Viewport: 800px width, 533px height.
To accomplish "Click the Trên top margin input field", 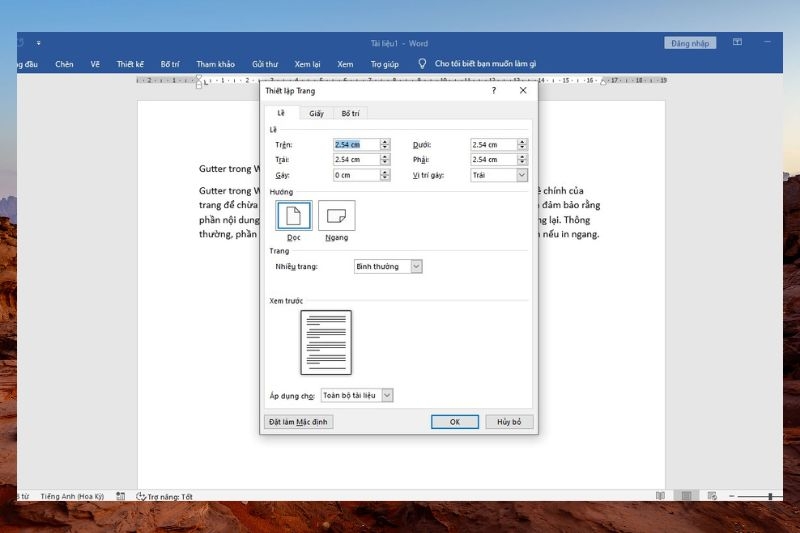I will point(356,145).
